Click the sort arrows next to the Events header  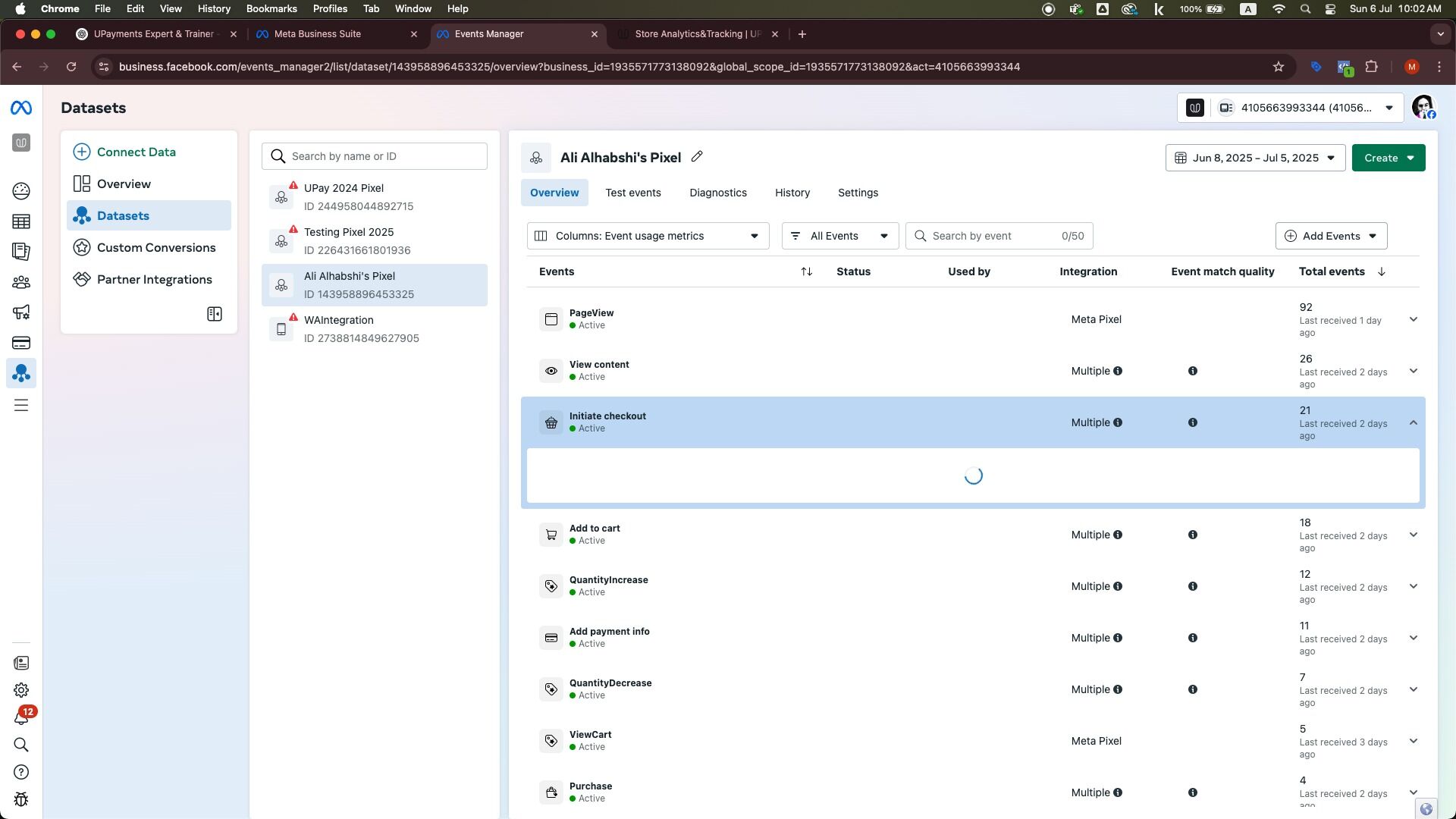[x=806, y=271]
